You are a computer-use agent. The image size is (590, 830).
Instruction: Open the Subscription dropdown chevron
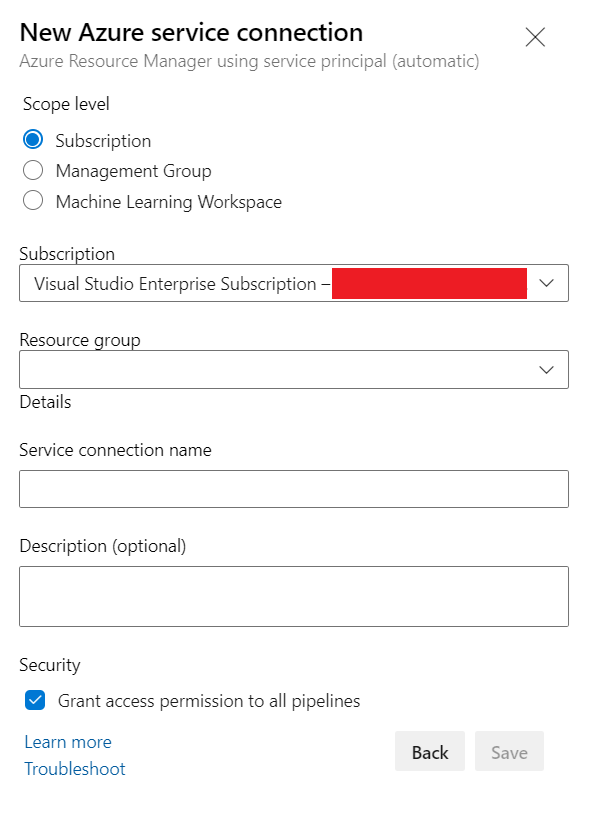[x=546, y=283]
